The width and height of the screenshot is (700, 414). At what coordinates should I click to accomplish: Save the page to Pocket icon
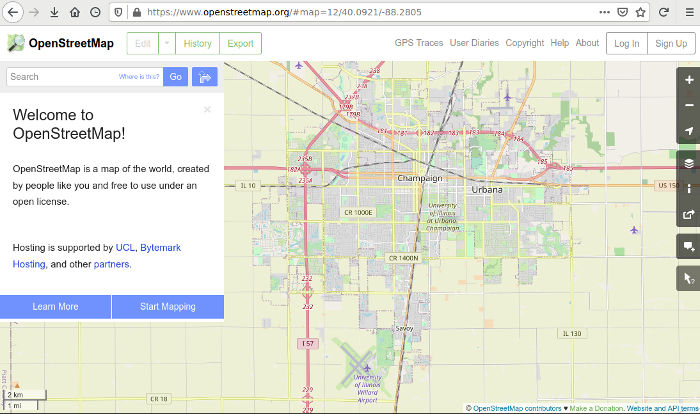[x=622, y=12]
